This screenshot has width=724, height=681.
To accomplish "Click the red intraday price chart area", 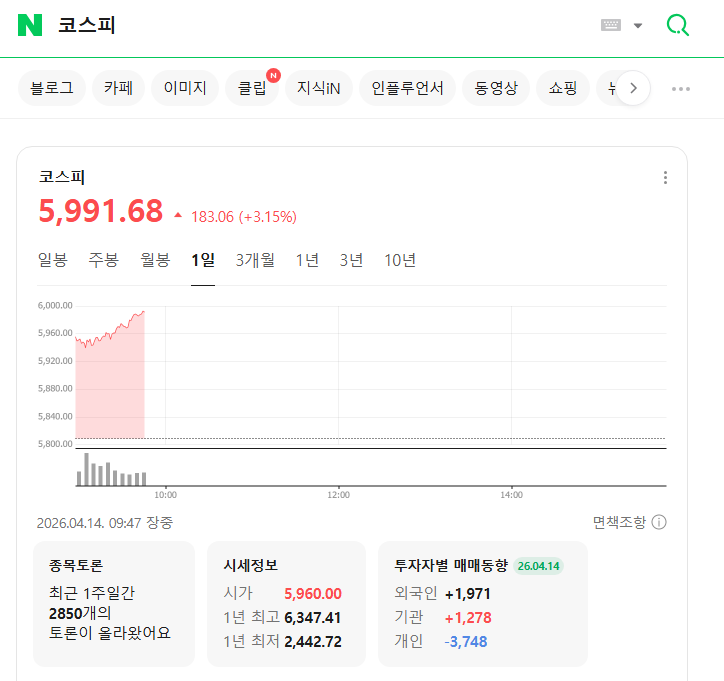I will (x=110, y=379).
